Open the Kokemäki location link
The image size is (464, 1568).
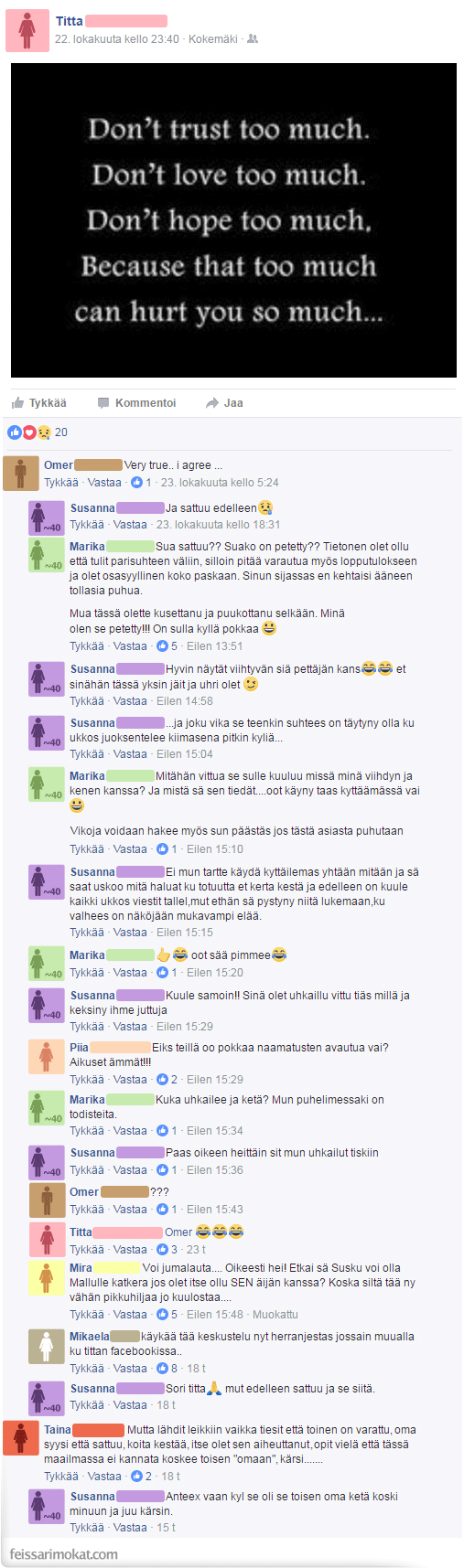click(212, 39)
